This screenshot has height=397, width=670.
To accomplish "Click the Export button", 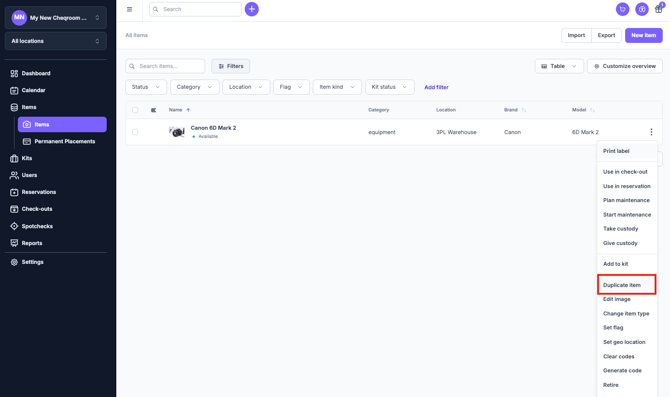I will coord(606,35).
